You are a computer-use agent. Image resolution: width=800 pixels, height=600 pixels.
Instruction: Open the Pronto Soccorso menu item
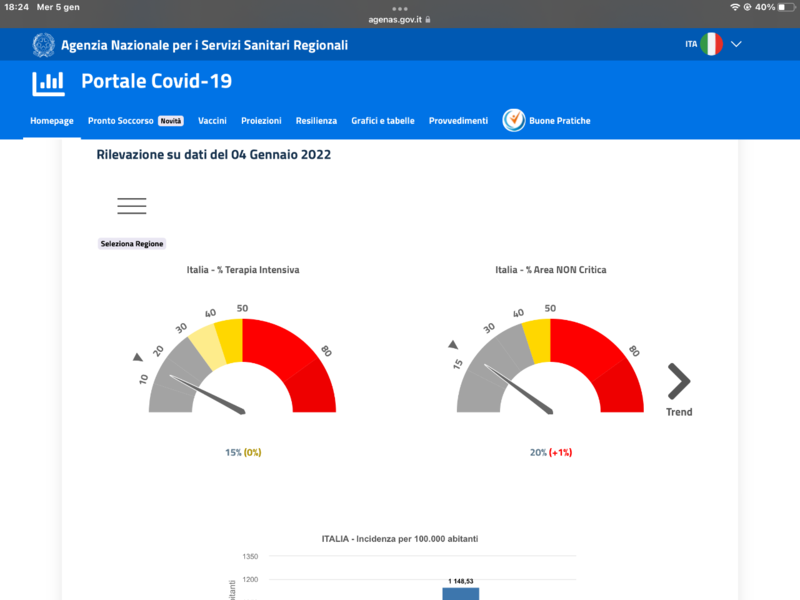121,121
